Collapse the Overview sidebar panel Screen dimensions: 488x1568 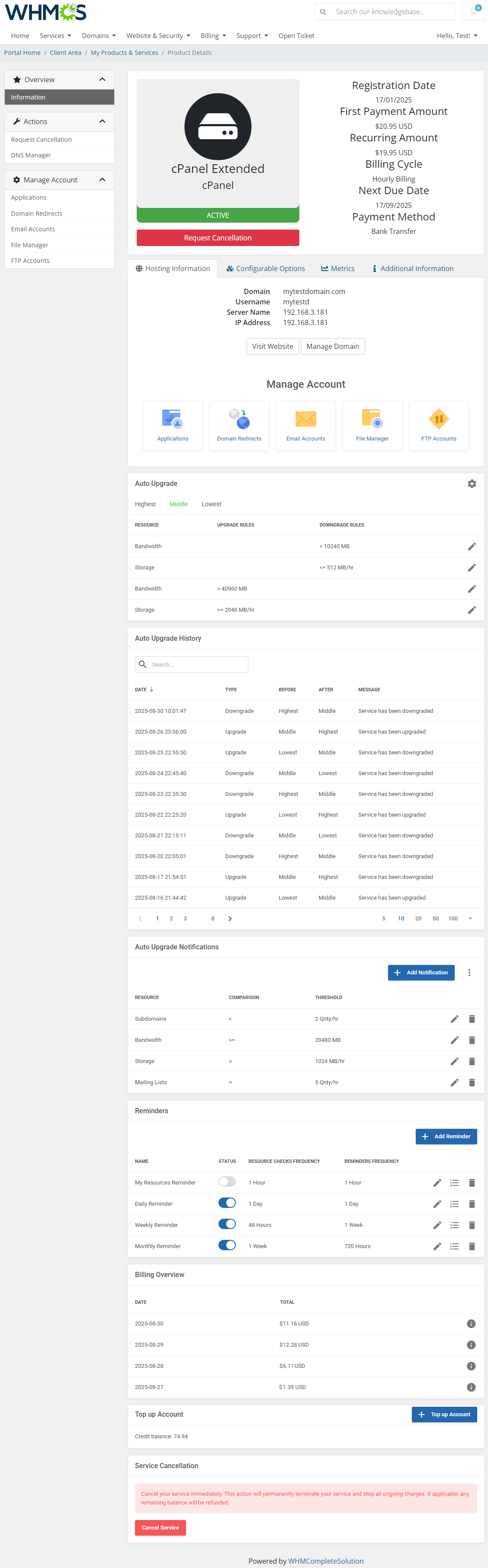pyautogui.click(x=103, y=80)
